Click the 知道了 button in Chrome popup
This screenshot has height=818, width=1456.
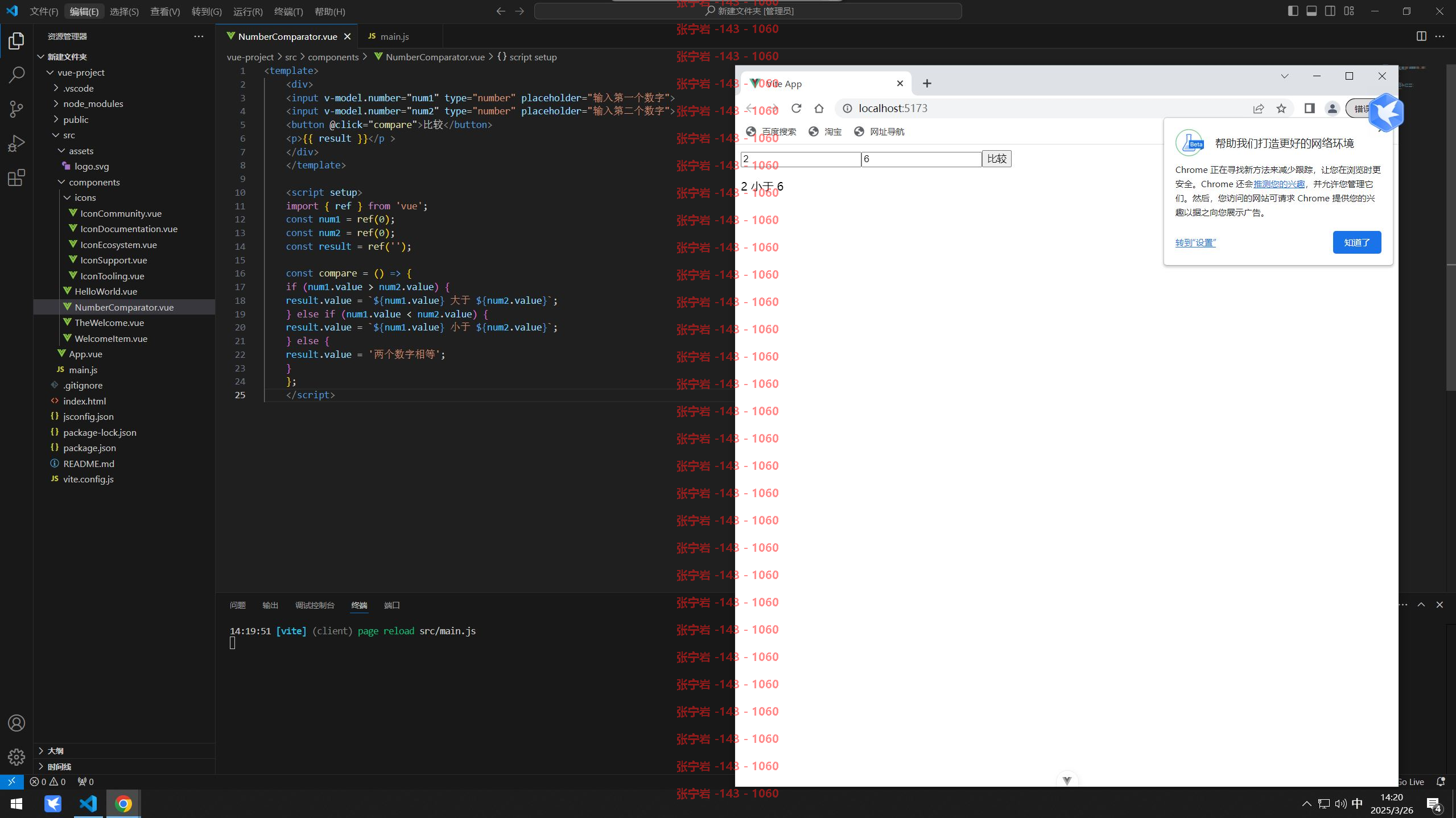point(1357,243)
